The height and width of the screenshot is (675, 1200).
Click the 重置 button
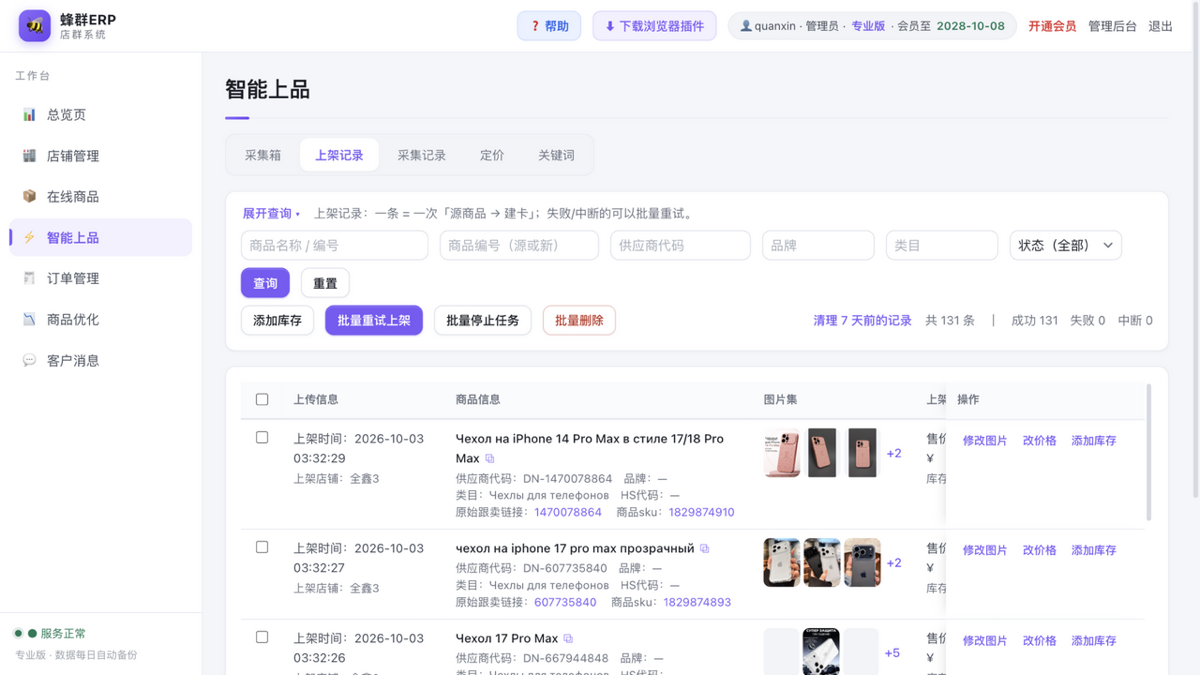click(325, 283)
